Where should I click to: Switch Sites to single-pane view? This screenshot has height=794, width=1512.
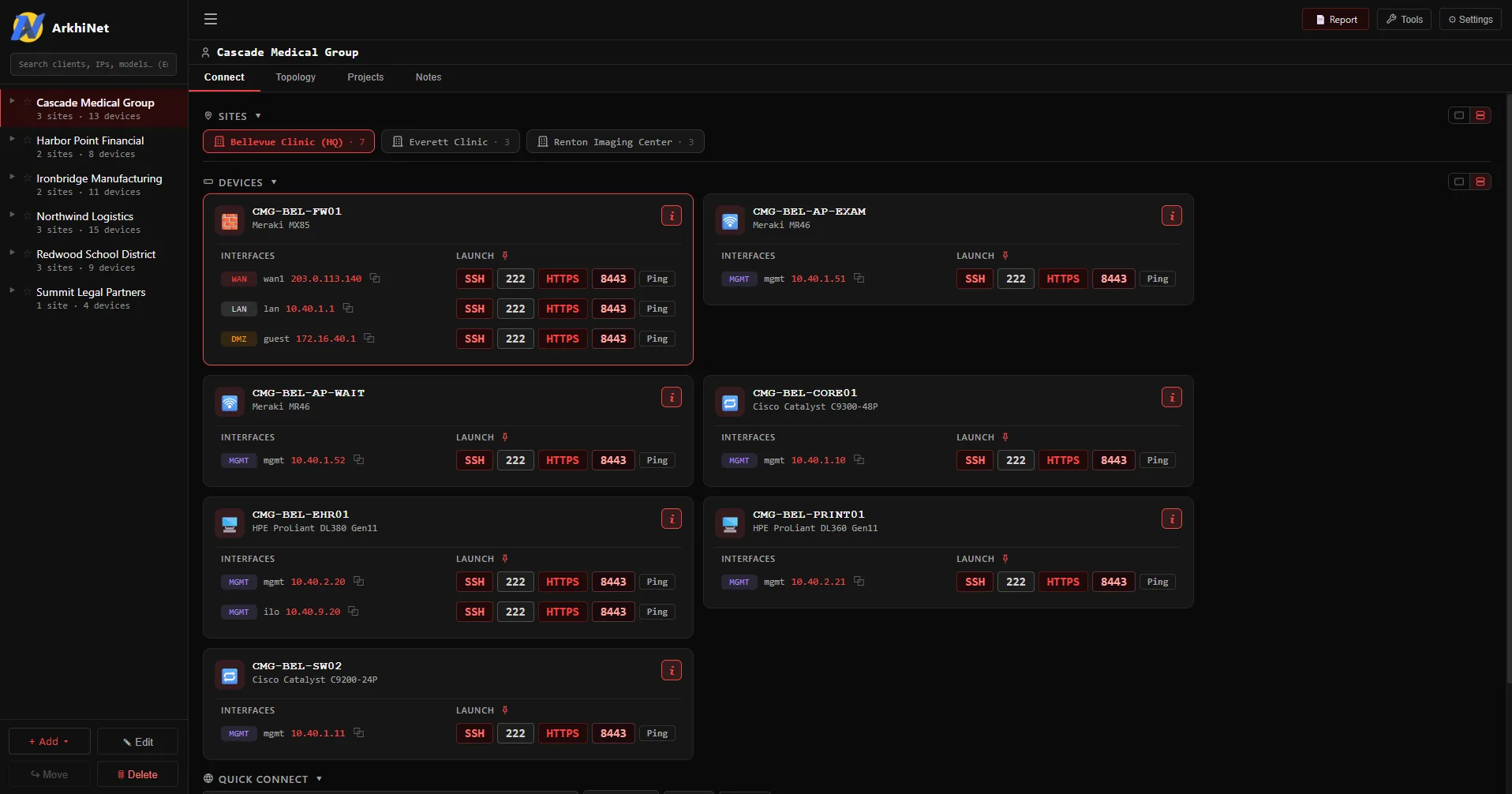[x=1459, y=115]
